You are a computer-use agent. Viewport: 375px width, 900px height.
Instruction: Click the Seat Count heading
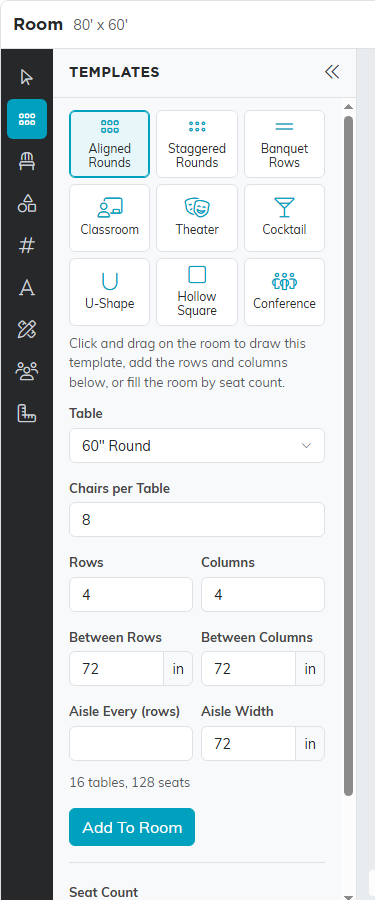pos(103,892)
